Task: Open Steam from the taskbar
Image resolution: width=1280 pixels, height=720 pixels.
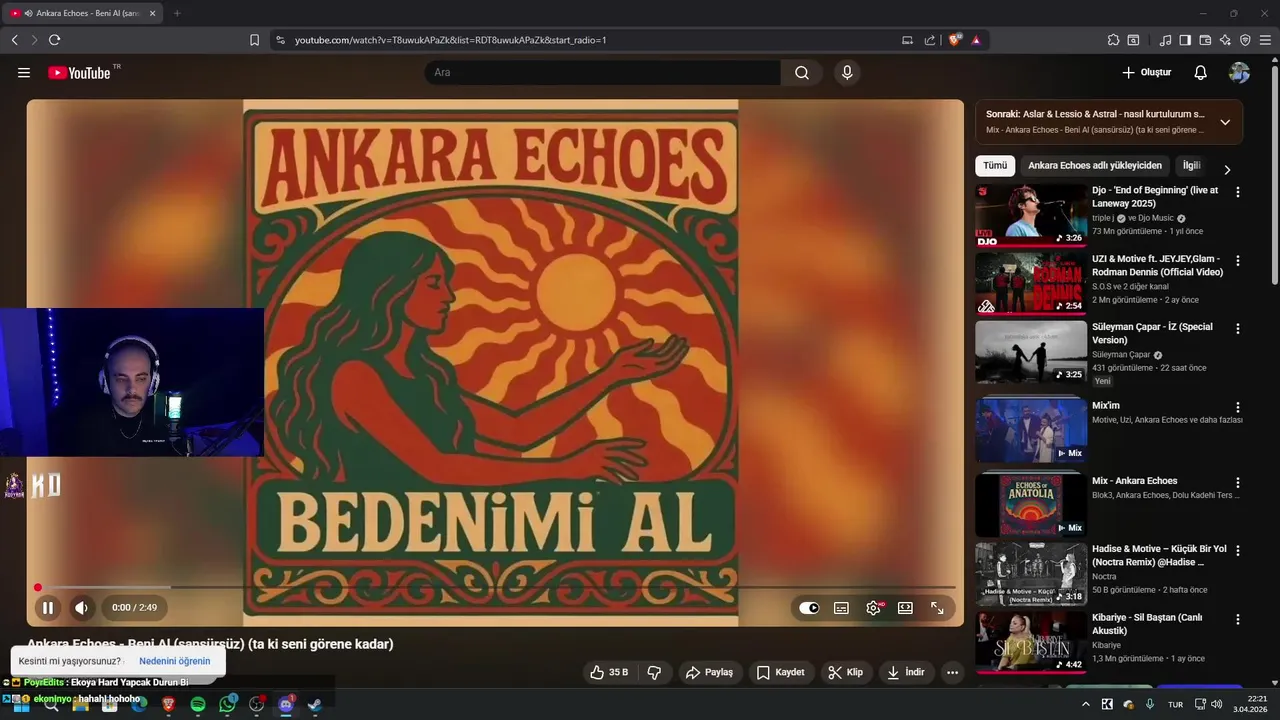Action: pyautogui.click(x=315, y=705)
